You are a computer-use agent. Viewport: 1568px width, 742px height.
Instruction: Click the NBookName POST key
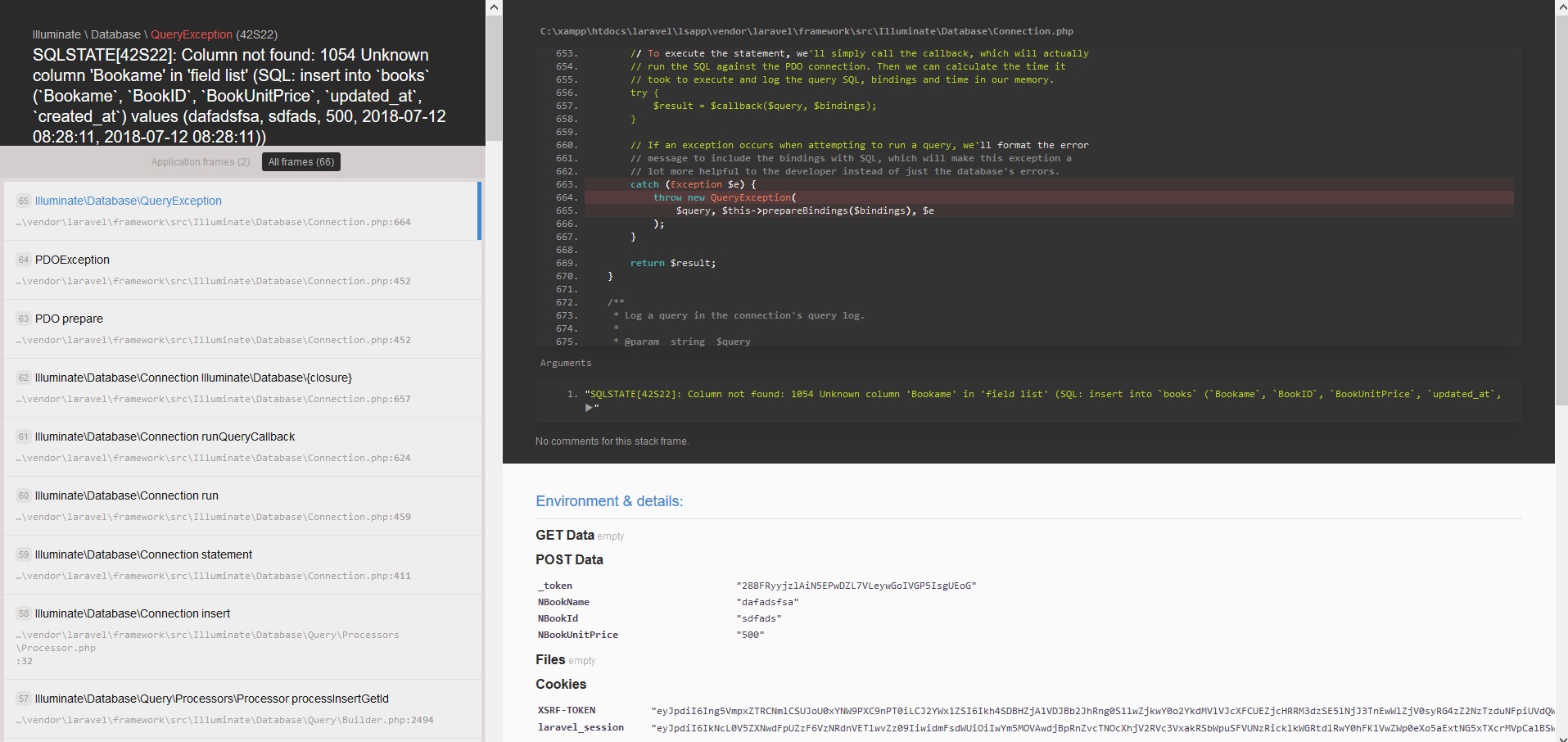(x=563, y=602)
